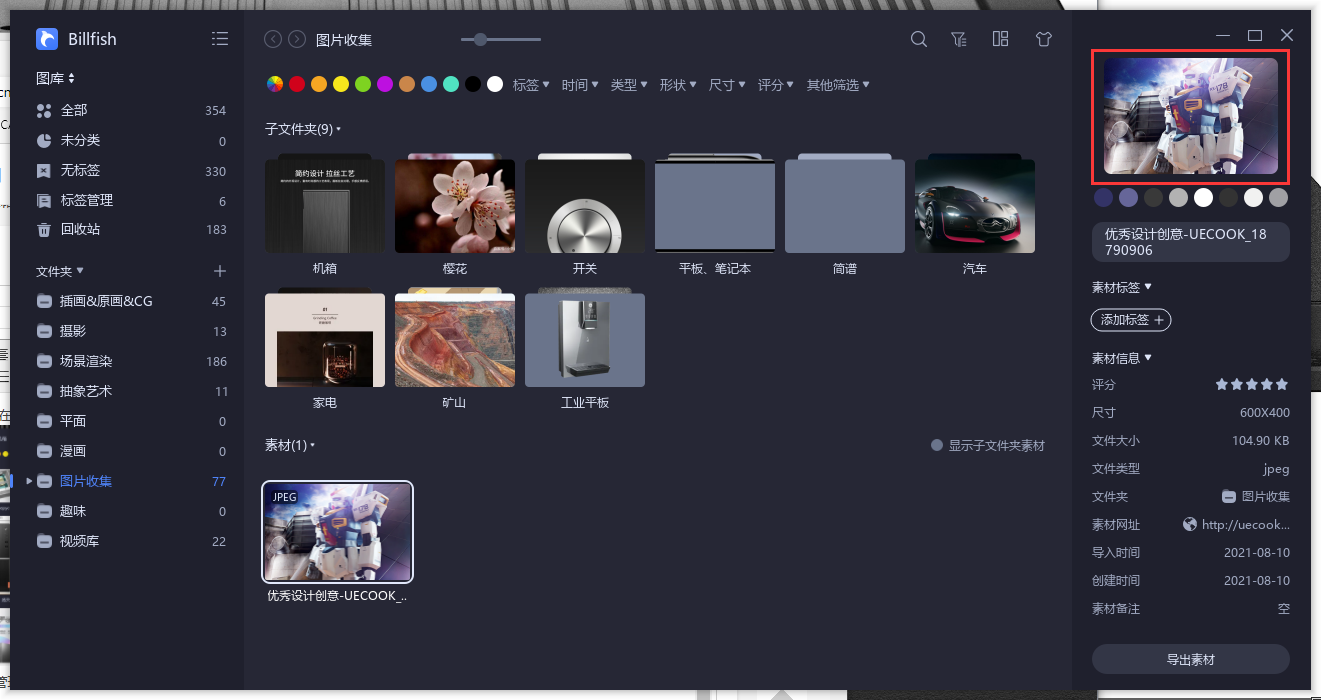
Task: Open the 家电 subfolder thumbnail
Action: 325,339
